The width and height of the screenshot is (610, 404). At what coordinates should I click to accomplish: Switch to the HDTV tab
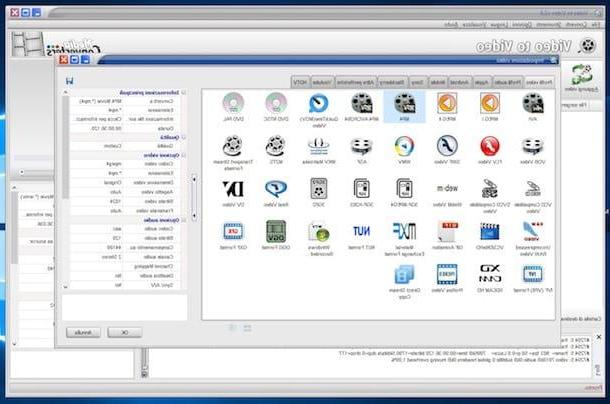301,83
